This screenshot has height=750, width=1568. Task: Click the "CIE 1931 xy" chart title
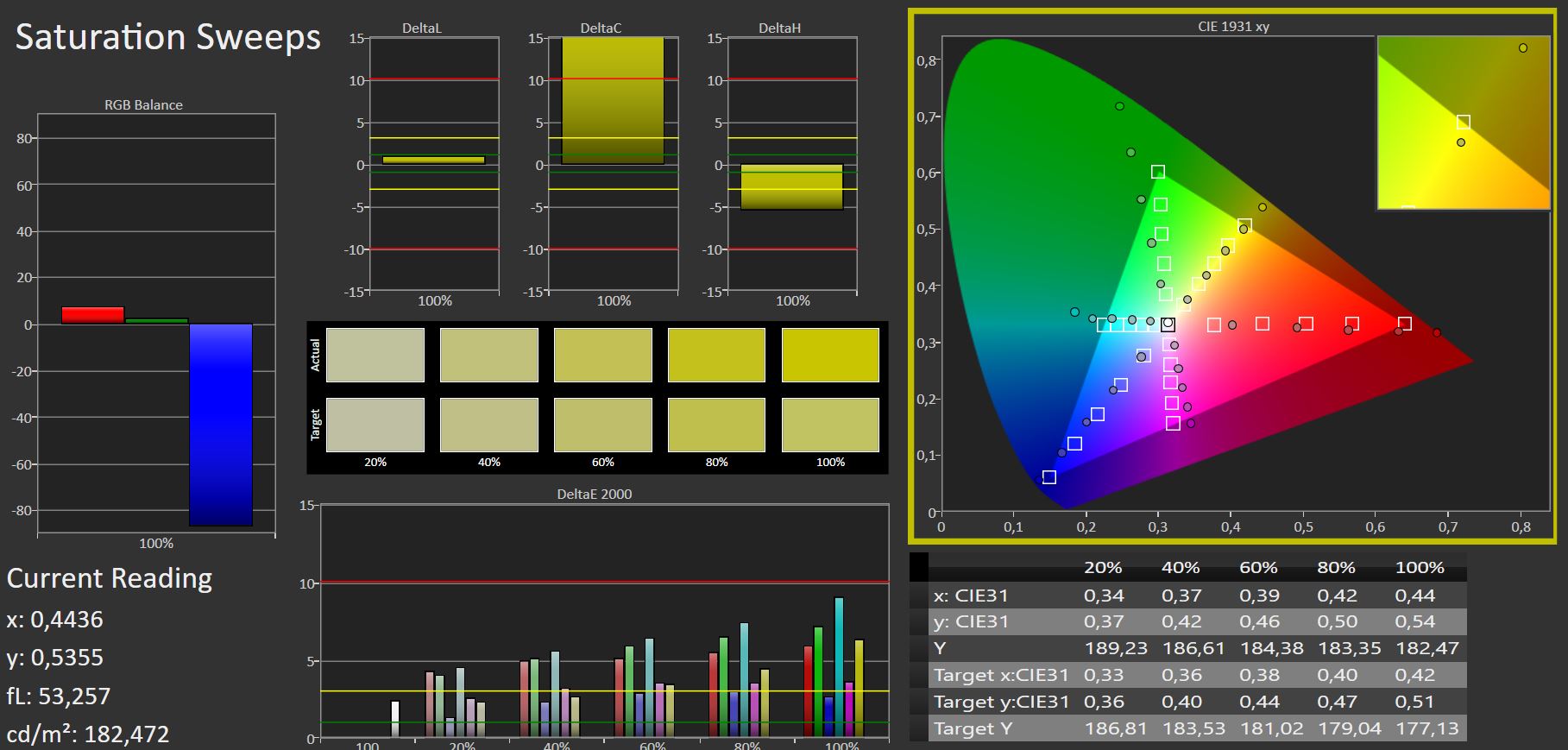click(x=1234, y=26)
